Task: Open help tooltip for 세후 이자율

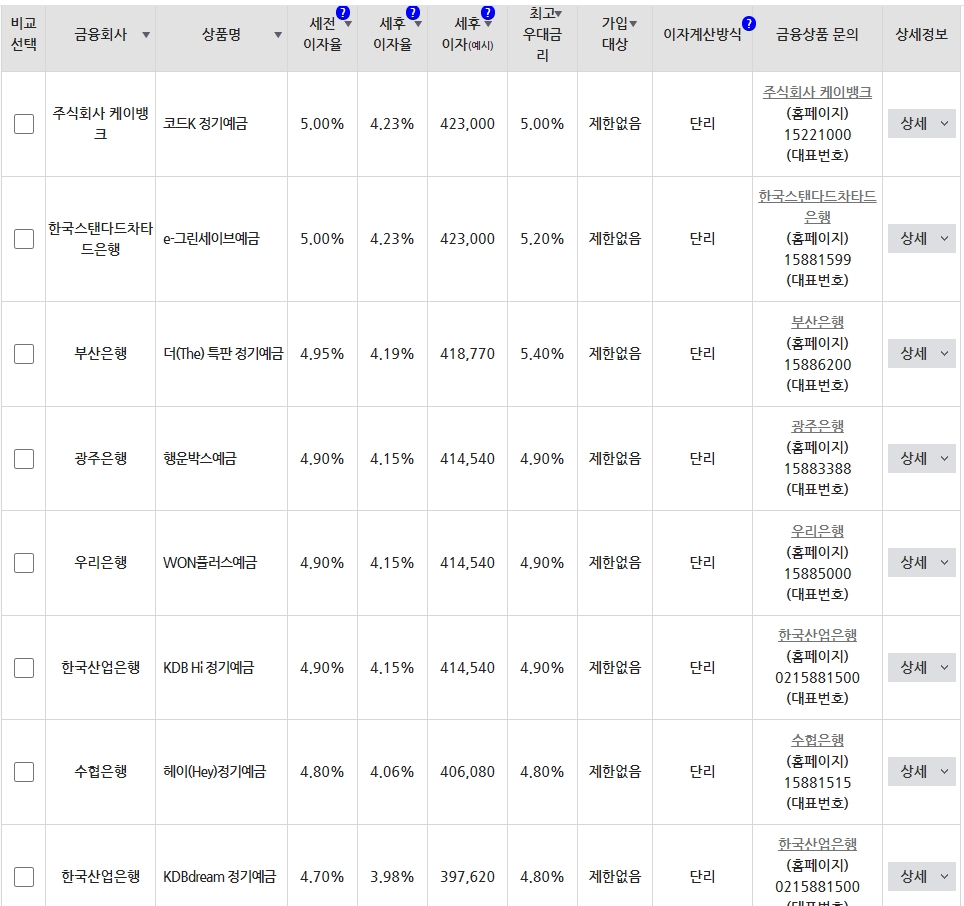Action: click(413, 12)
